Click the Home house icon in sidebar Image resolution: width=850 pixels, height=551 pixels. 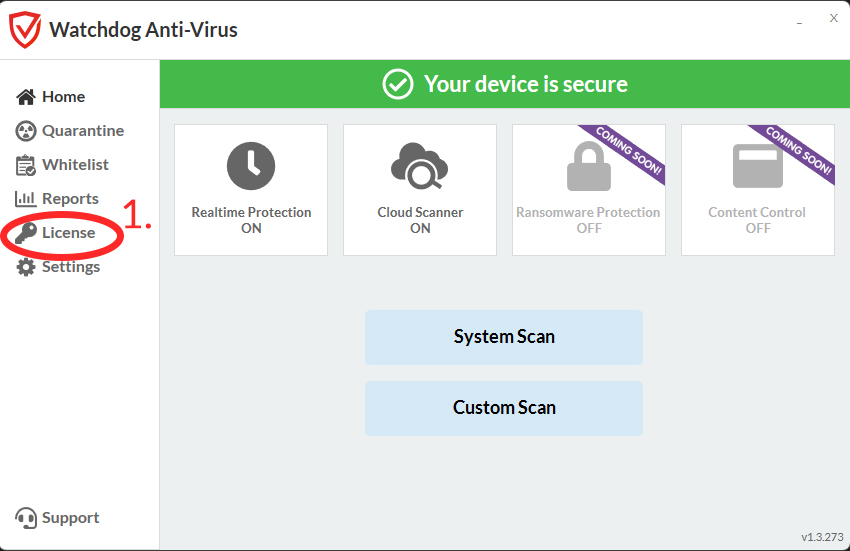pos(26,97)
